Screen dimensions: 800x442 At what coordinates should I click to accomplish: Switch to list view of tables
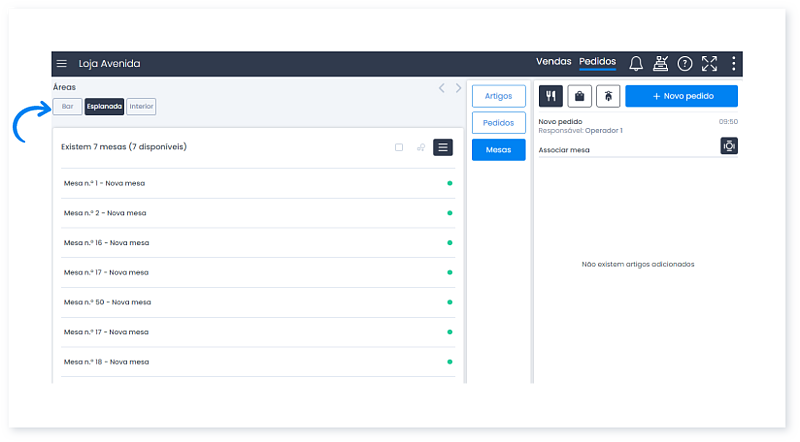443,147
